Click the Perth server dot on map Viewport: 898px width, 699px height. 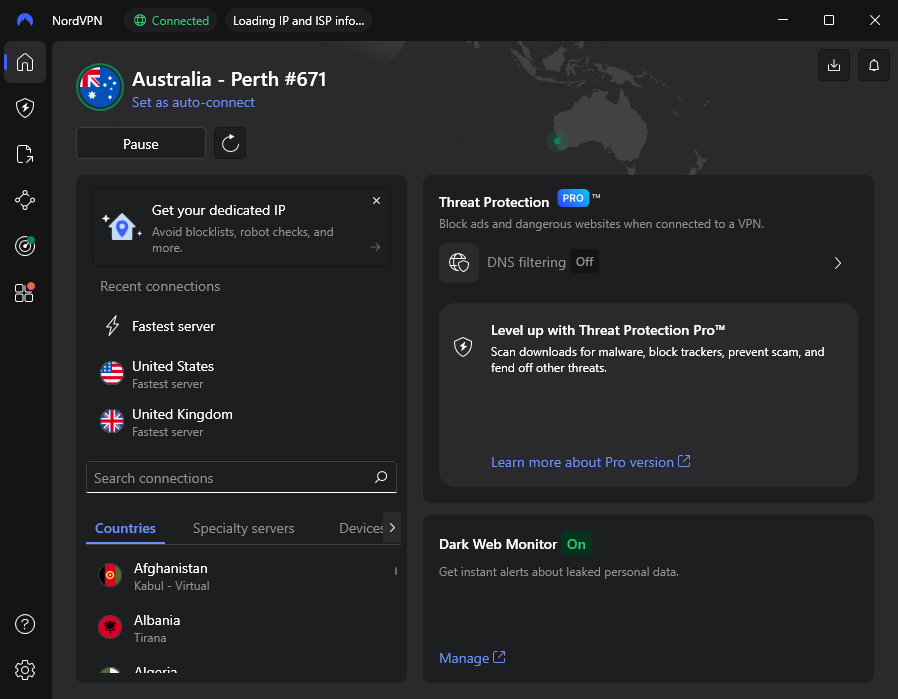(557, 141)
